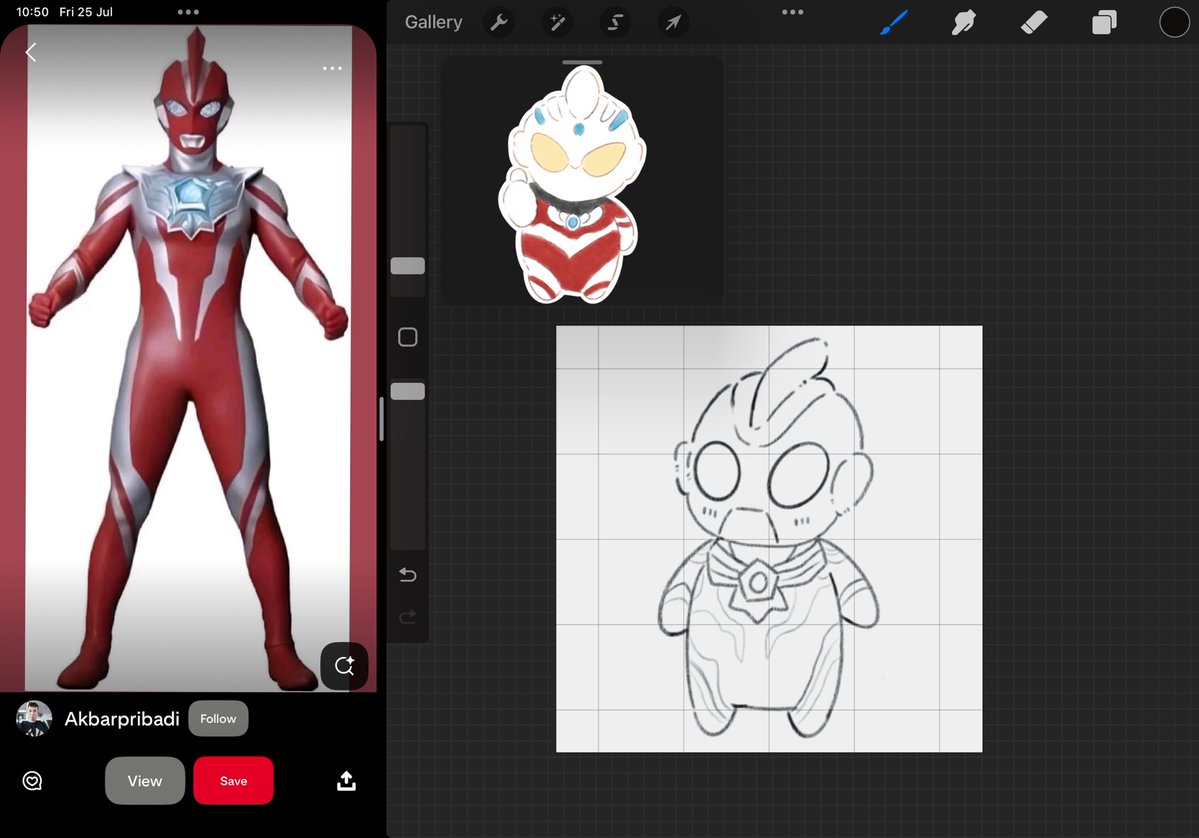The height and width of the screenshot is (838, 1199).
Task: Tap the chibi Ultraman reference image
Action: (573, 184)
